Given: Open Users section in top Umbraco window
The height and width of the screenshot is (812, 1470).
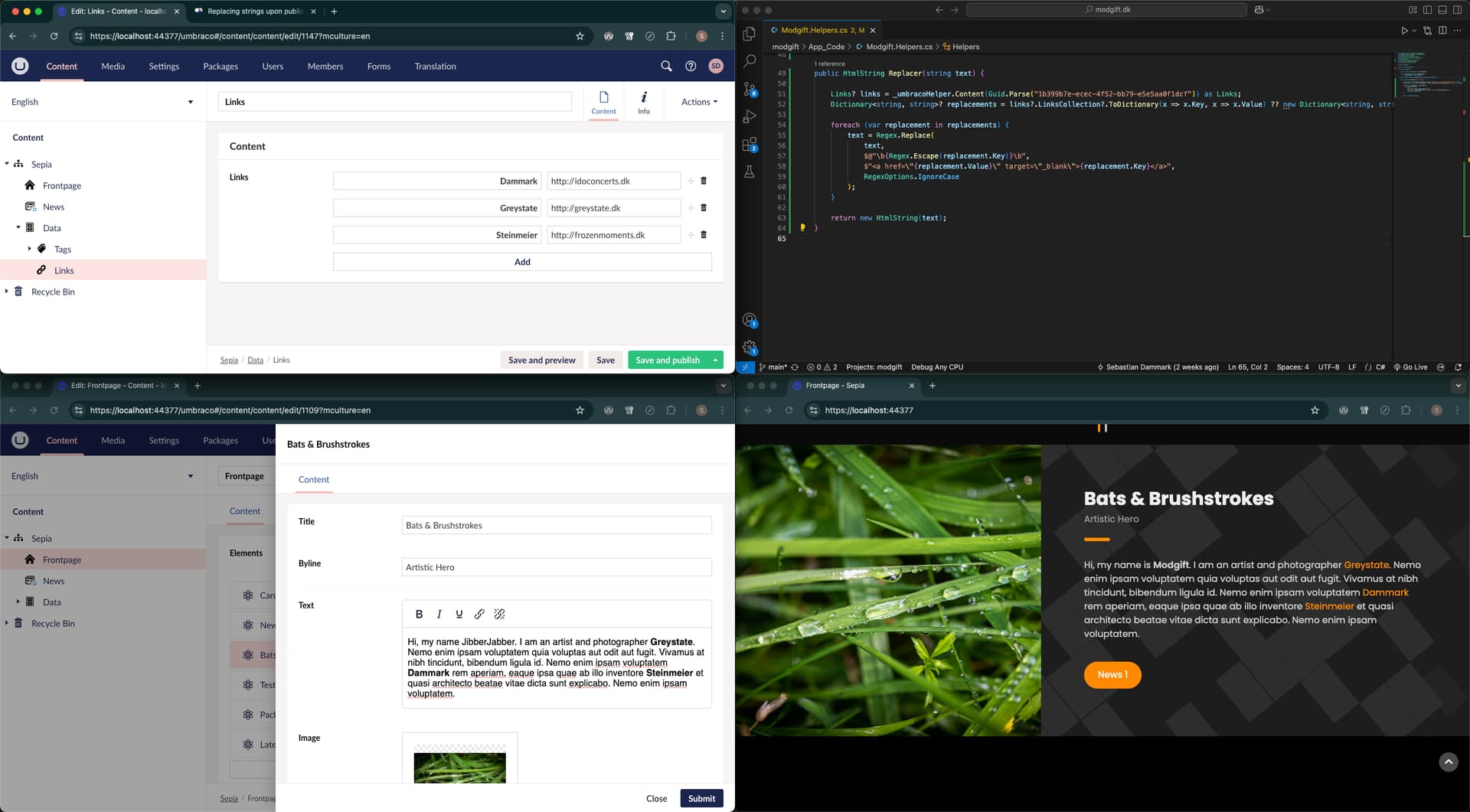Looking at the screenshot, I should point(273,67).
